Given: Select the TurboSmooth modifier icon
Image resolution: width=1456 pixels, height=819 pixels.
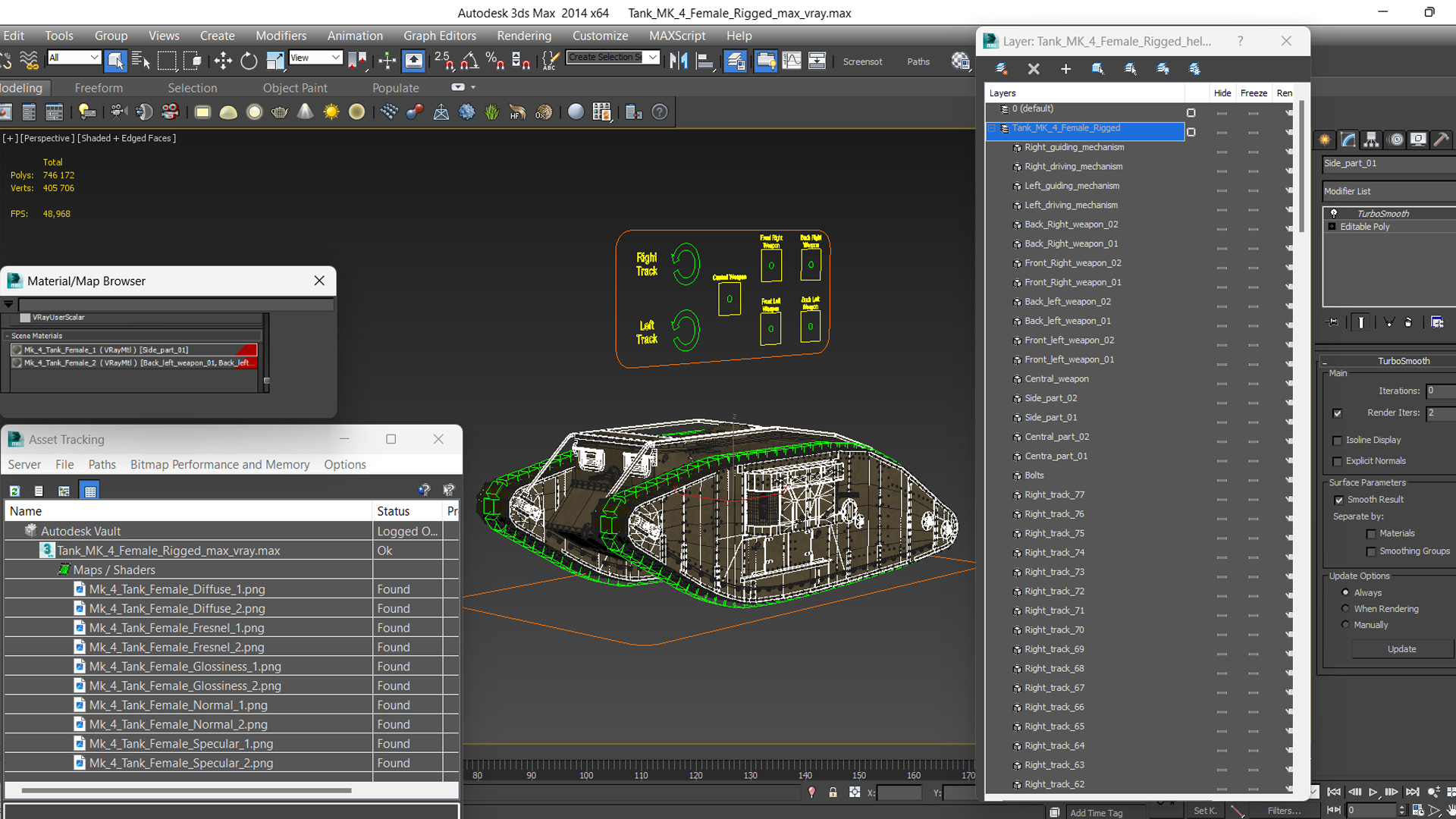Looking at the screenshot, I should tap(1333, 213).
